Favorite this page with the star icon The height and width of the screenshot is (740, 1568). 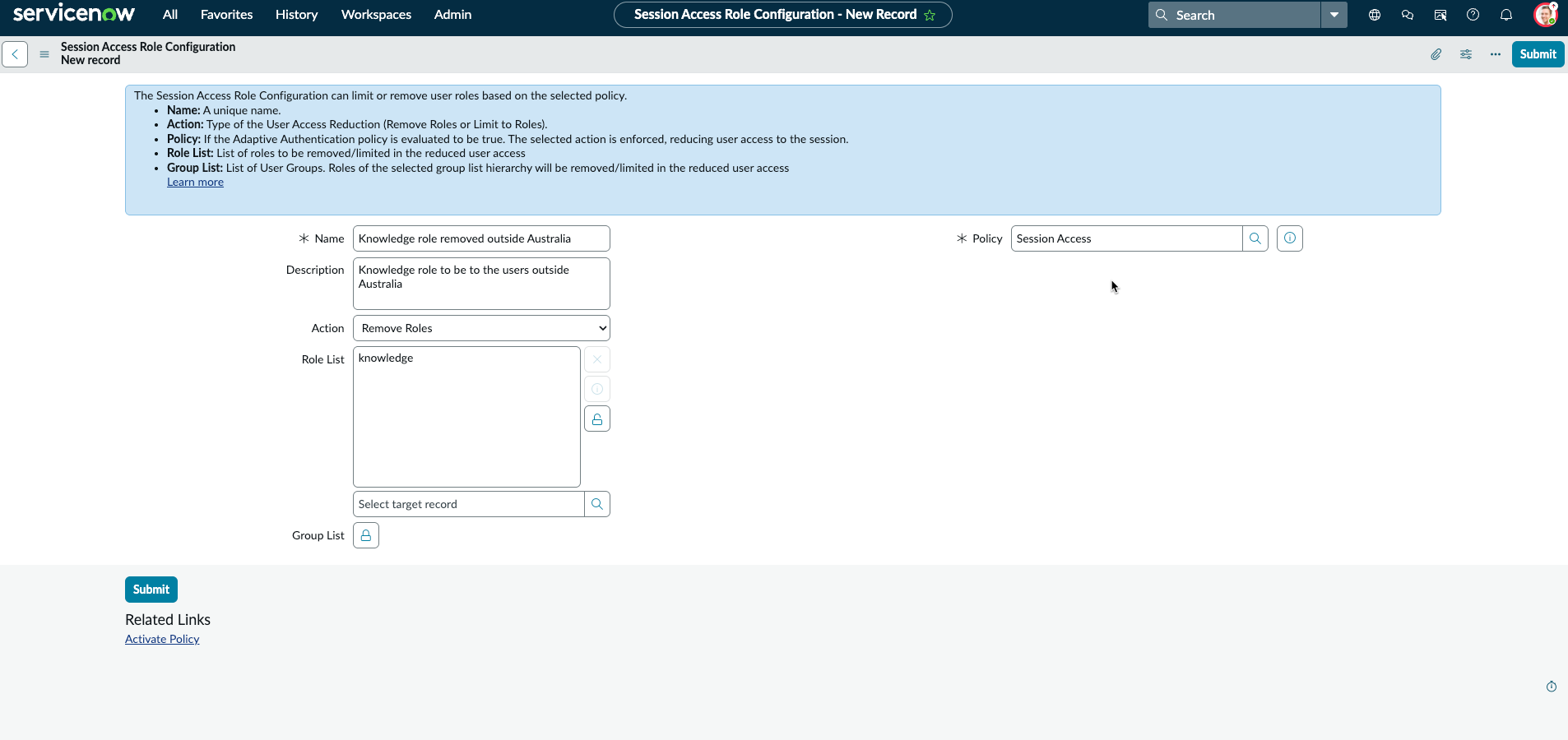point(930,15)
